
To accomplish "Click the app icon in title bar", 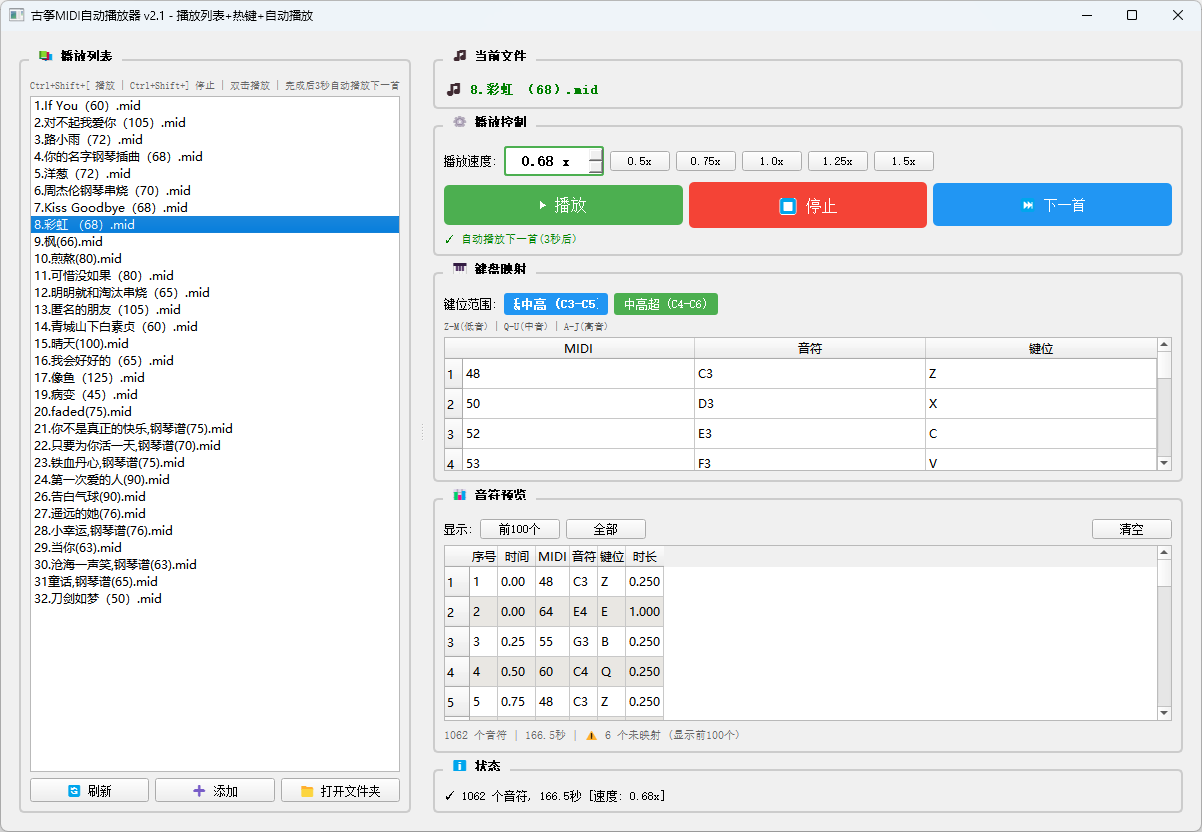I will click(16, 15).
